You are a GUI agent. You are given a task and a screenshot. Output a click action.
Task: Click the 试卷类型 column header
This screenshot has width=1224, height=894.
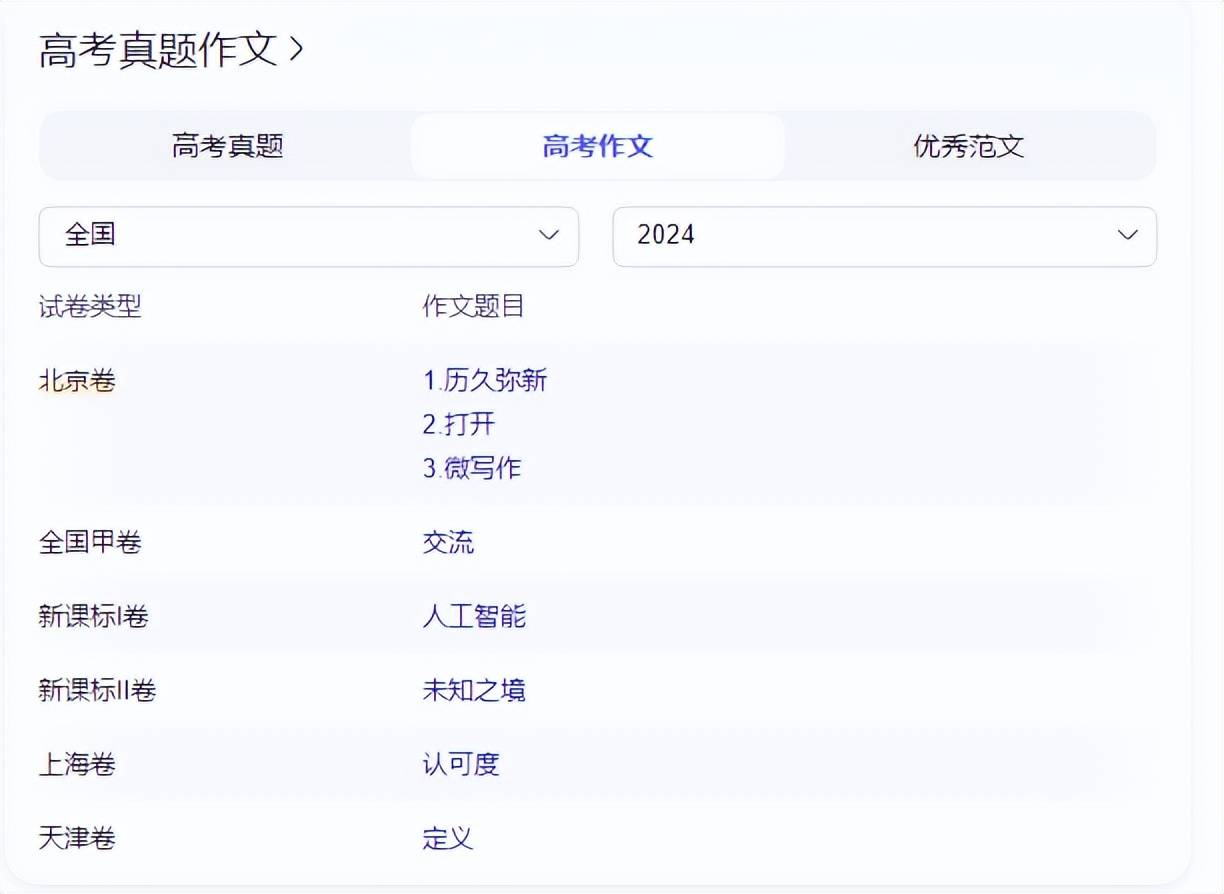click(90, 306)
